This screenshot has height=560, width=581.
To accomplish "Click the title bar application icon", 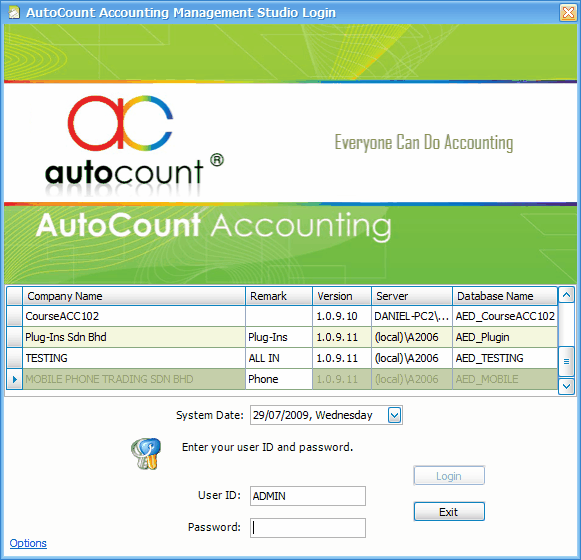I will coord(14,13).
